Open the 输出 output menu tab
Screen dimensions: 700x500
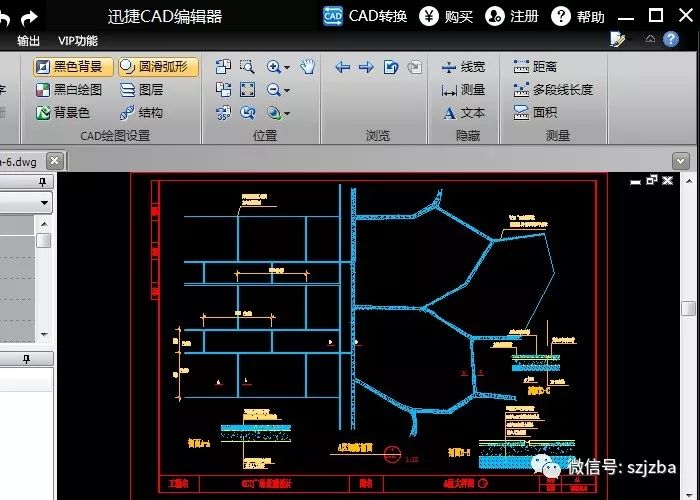[x=29, y=41]
